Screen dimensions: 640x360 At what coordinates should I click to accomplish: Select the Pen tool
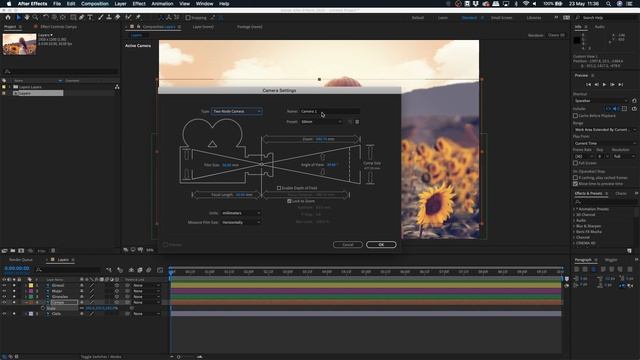click(x=82, y=18)
